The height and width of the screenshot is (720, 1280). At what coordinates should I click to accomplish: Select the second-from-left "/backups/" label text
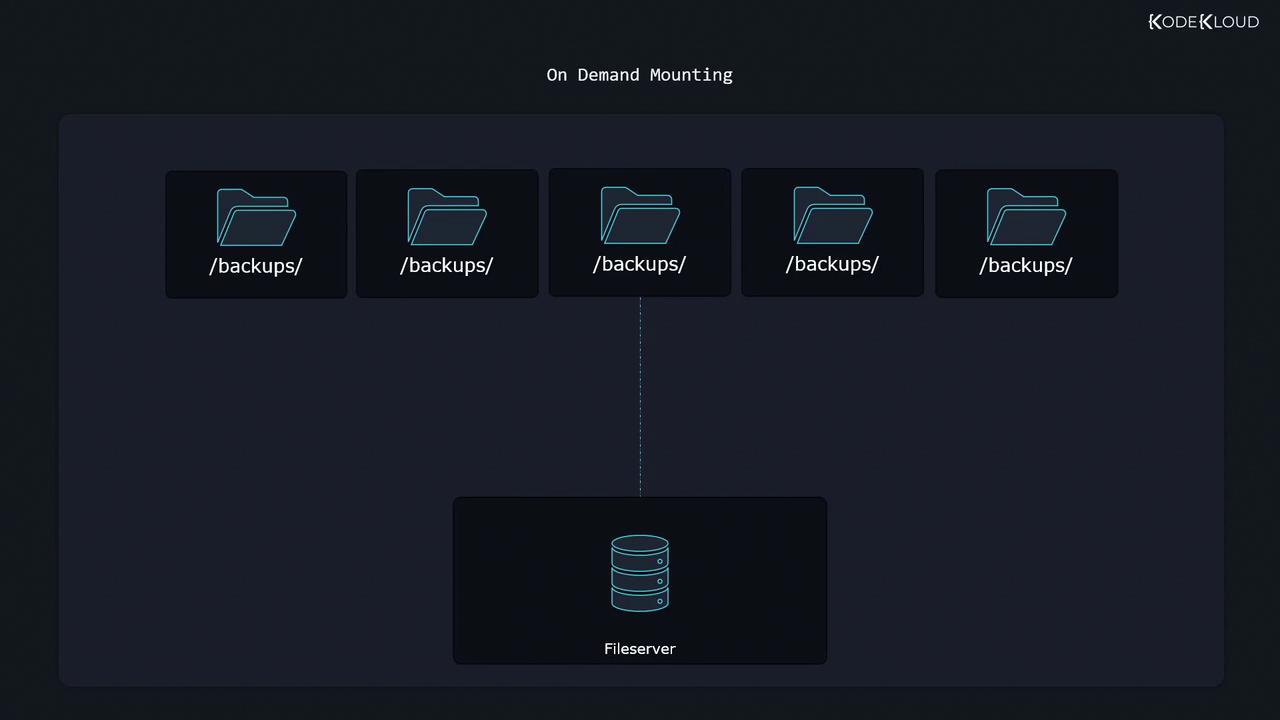(447, 265)
